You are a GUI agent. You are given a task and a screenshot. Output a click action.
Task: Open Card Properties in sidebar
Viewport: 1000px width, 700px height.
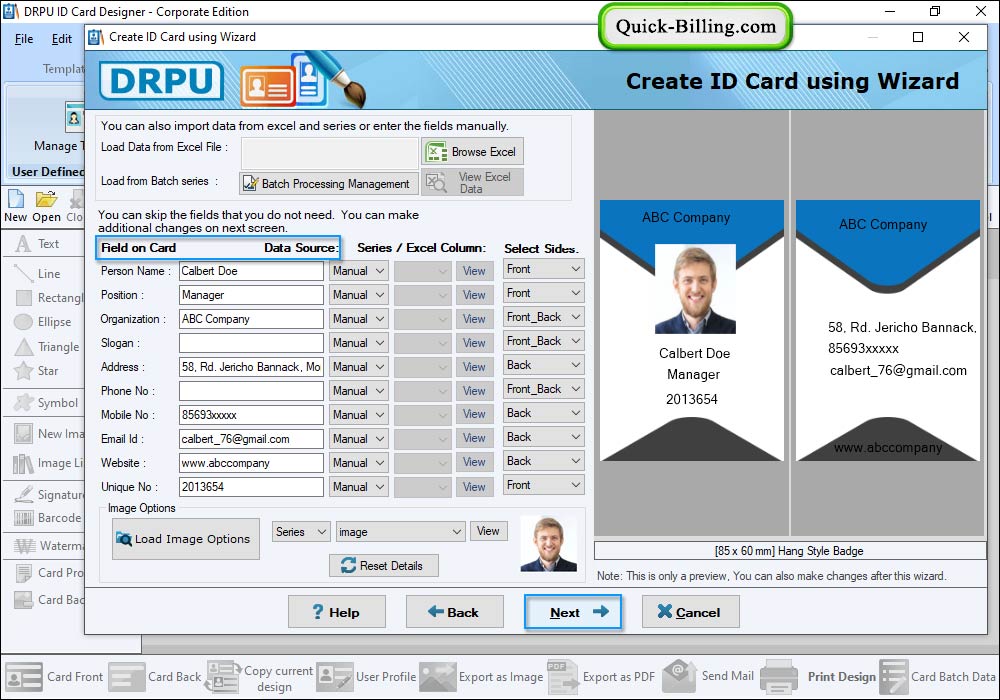pyautogui.click(x=49, y=572)
